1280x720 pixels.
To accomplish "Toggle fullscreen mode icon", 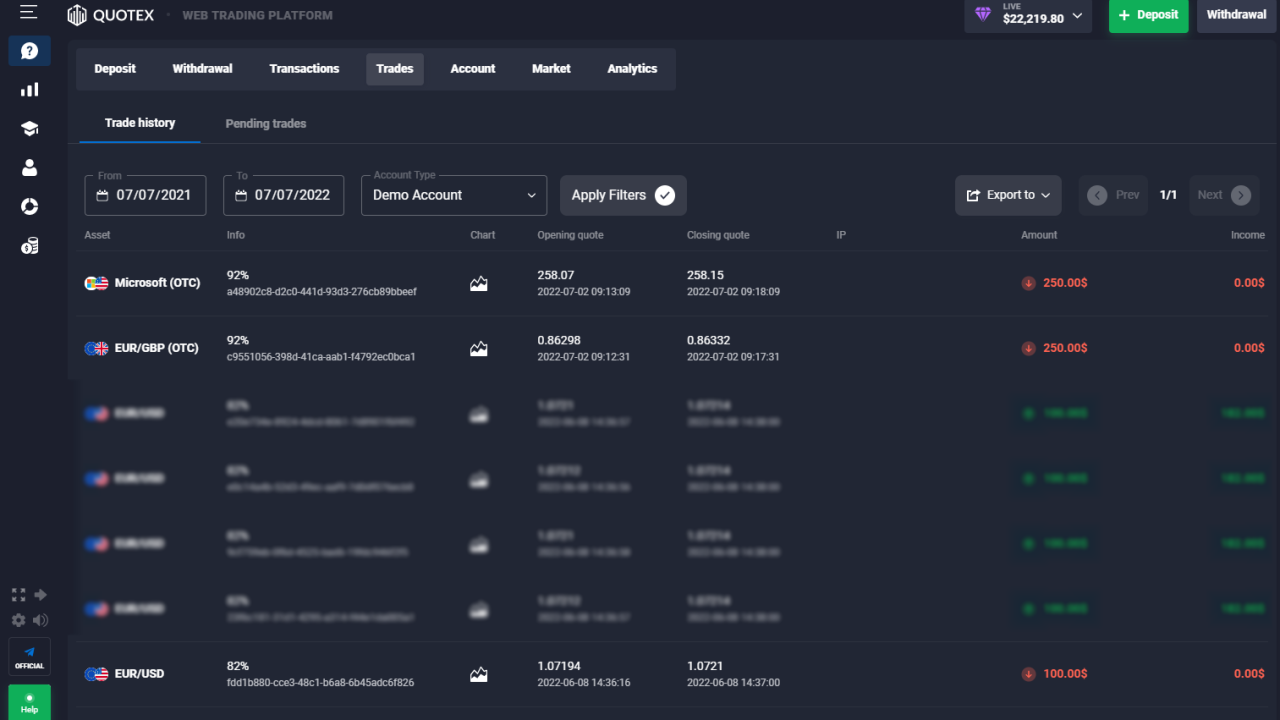I will (18, 594).
